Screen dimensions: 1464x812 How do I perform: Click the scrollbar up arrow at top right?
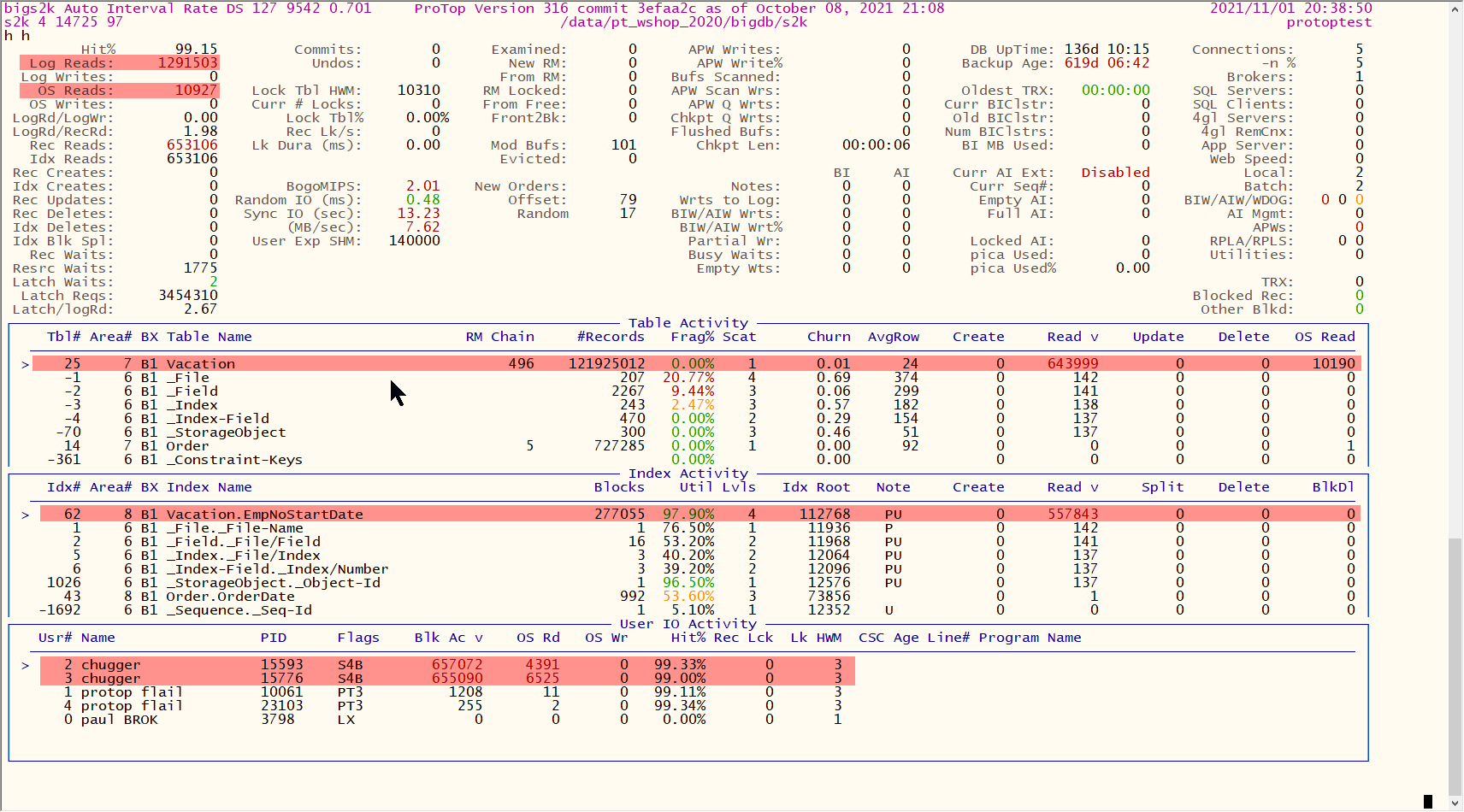point(1455,10)
